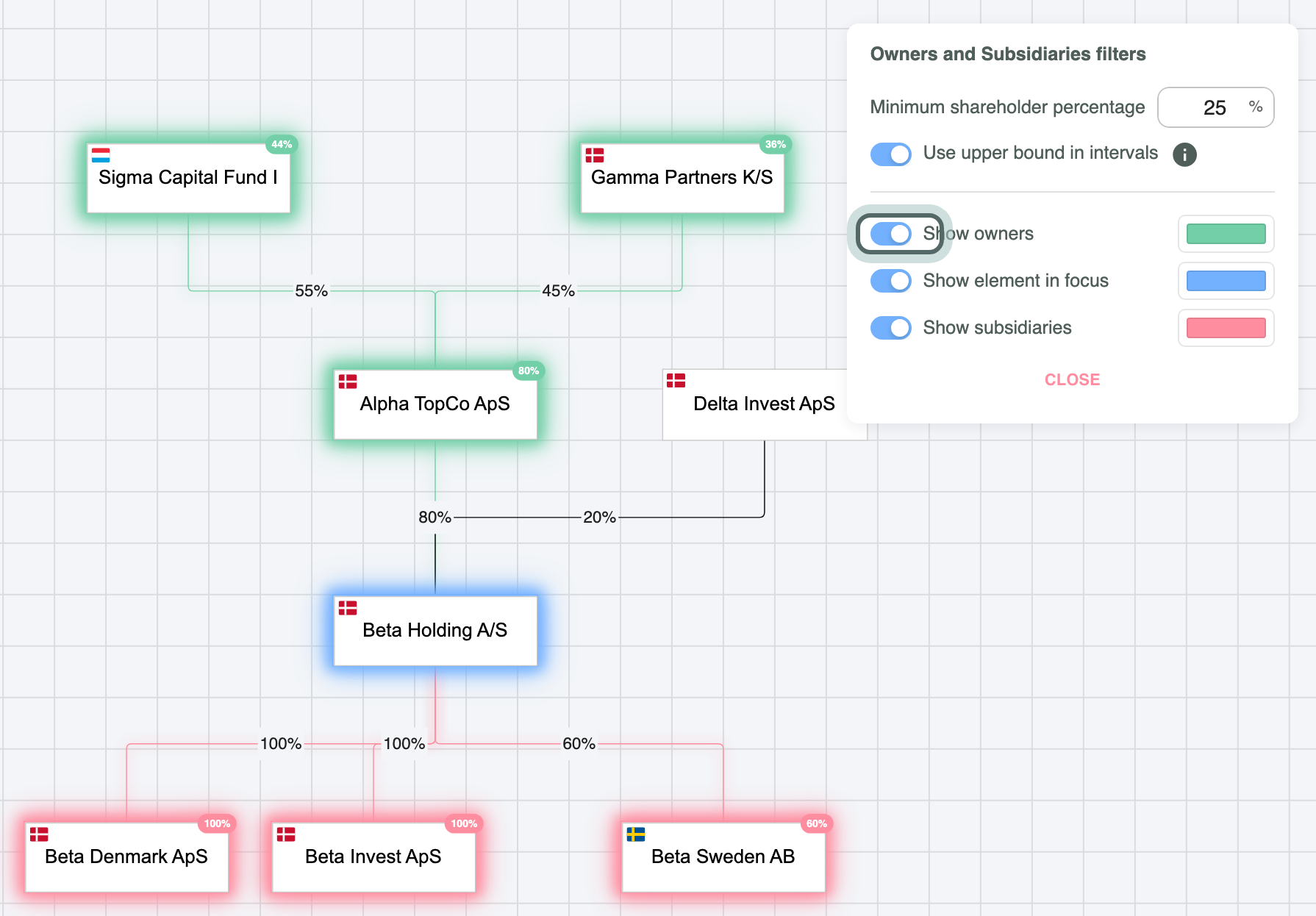Screen dimensions: 1316x916
Task: Click the Swedish flag on Beta Sweden AB
Action: pyautogui.click(x=636, y=834)
